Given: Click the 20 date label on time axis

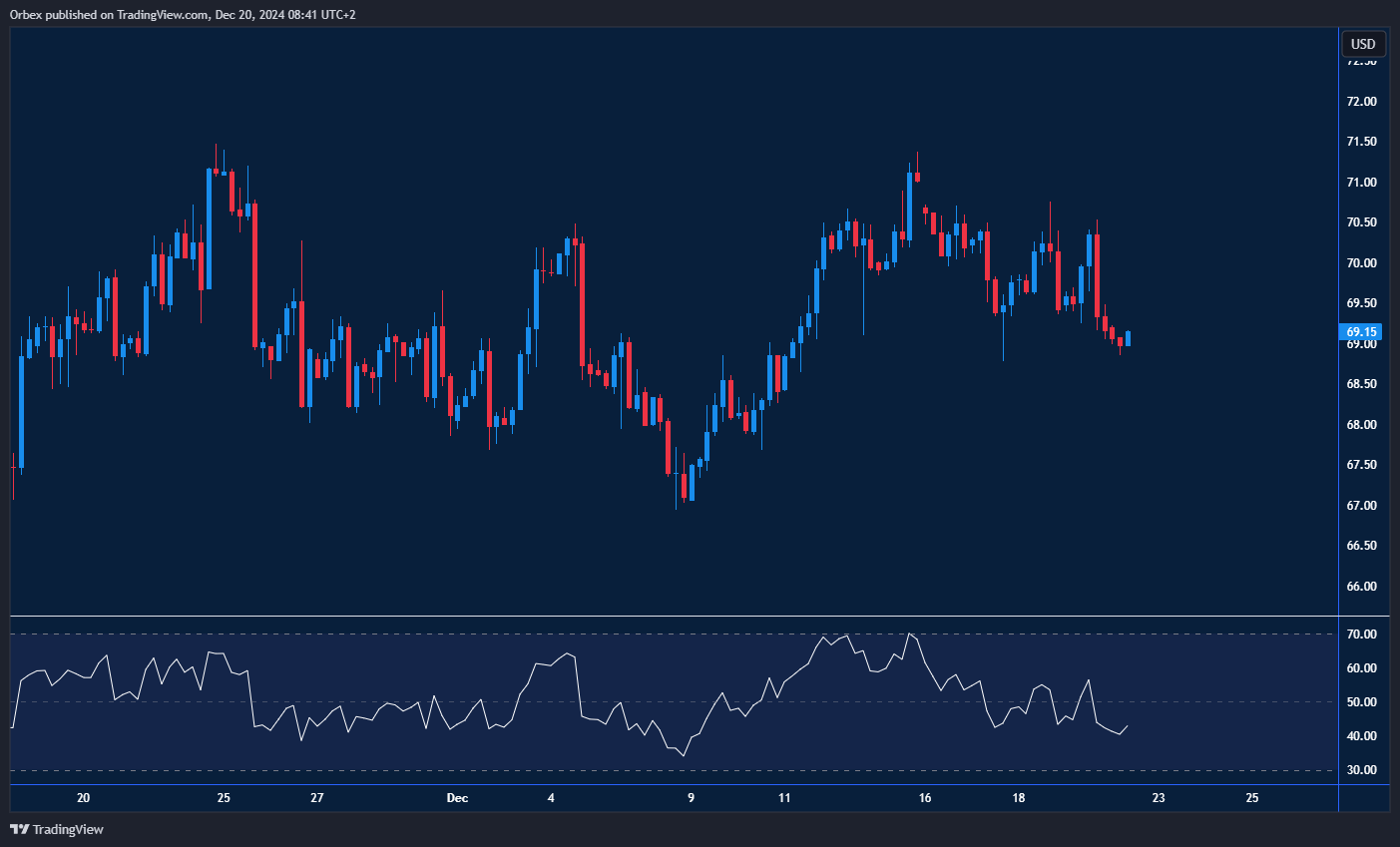Looking at the screenshot, I should click(x=84, y=798).
